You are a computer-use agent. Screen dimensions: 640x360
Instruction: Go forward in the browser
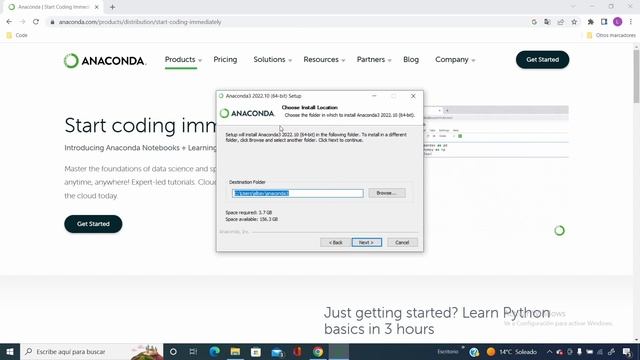click(x=22, y=22)
